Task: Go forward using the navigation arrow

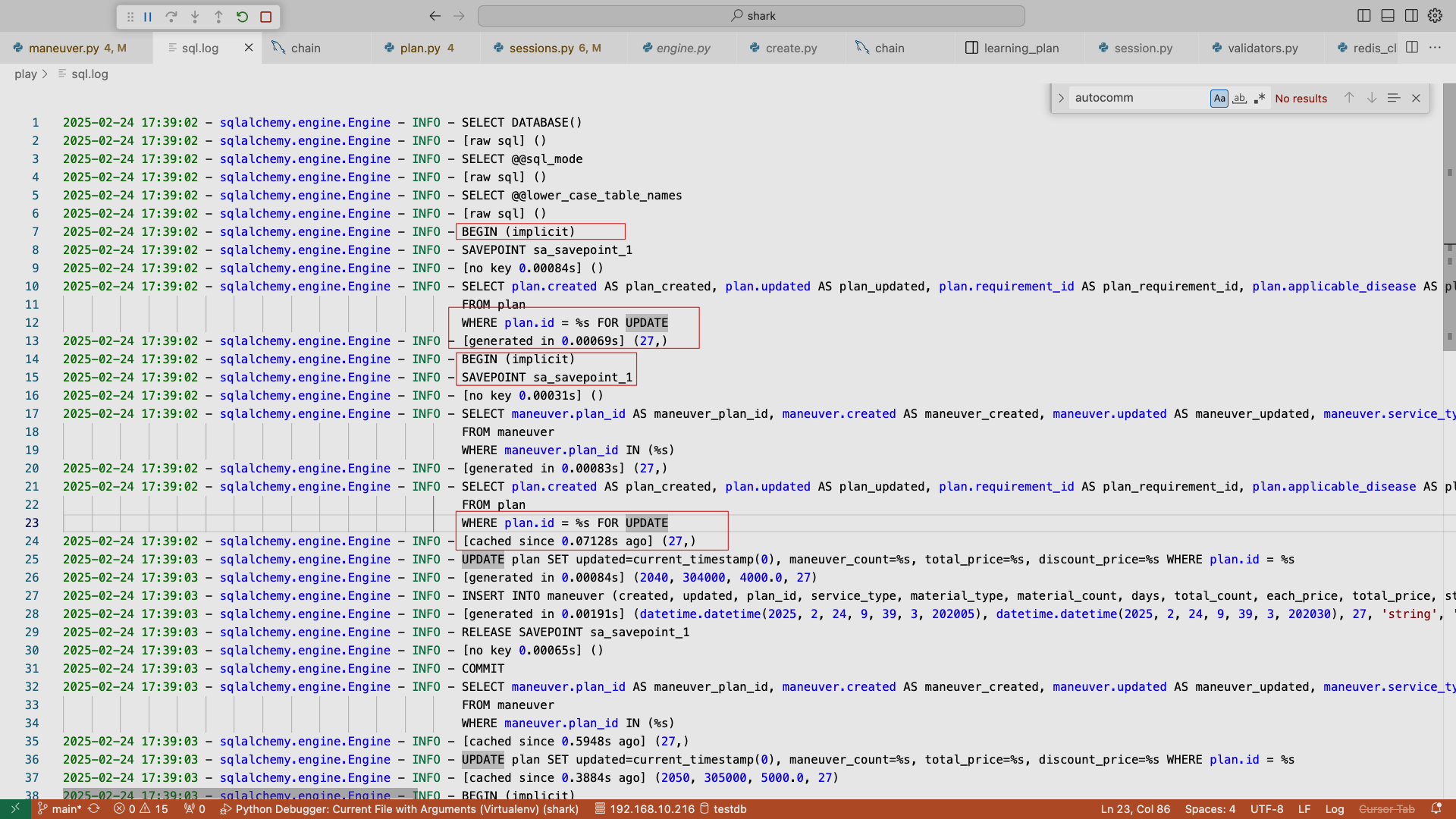Action: point(459,15)
